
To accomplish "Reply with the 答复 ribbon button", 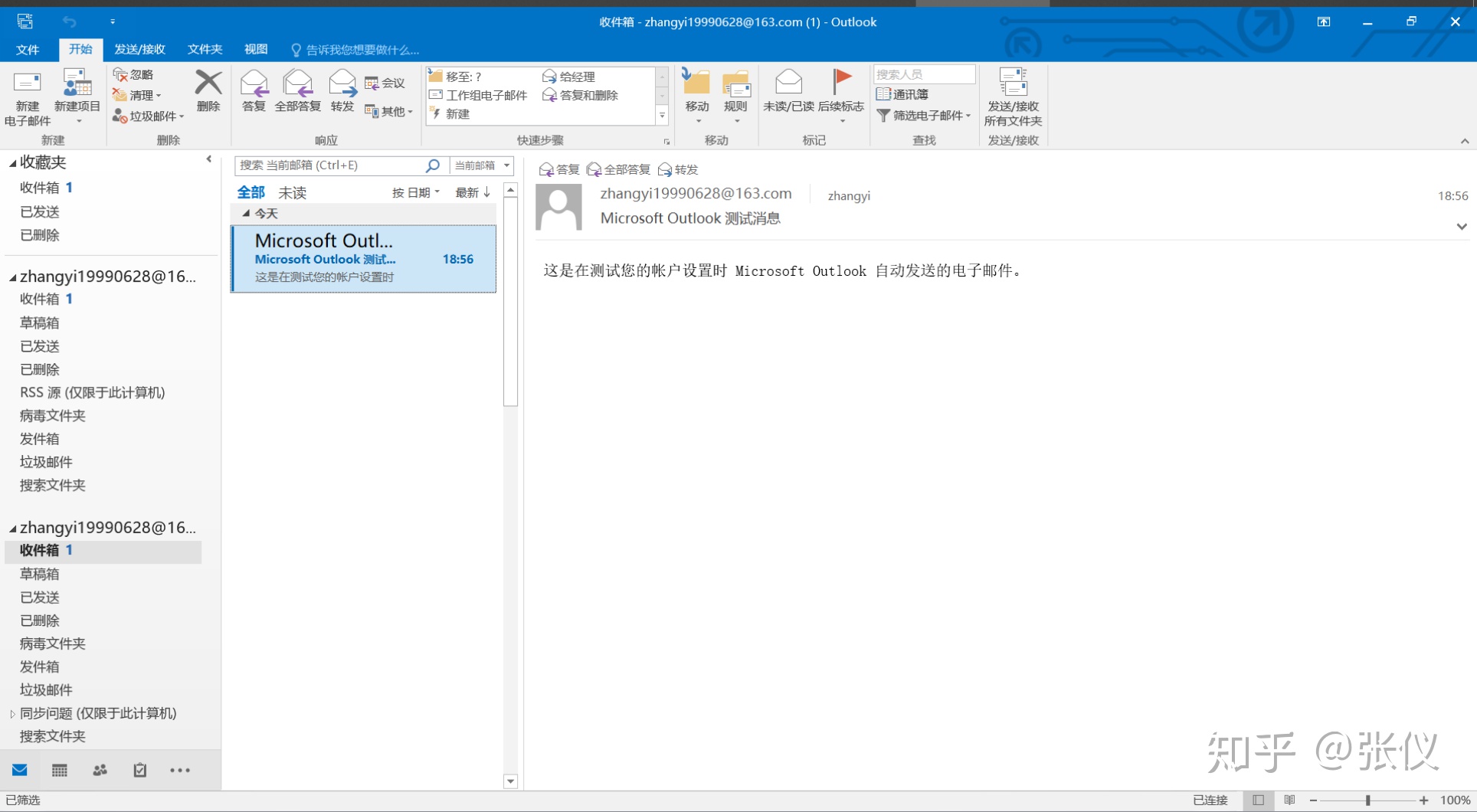I will 254,91.
